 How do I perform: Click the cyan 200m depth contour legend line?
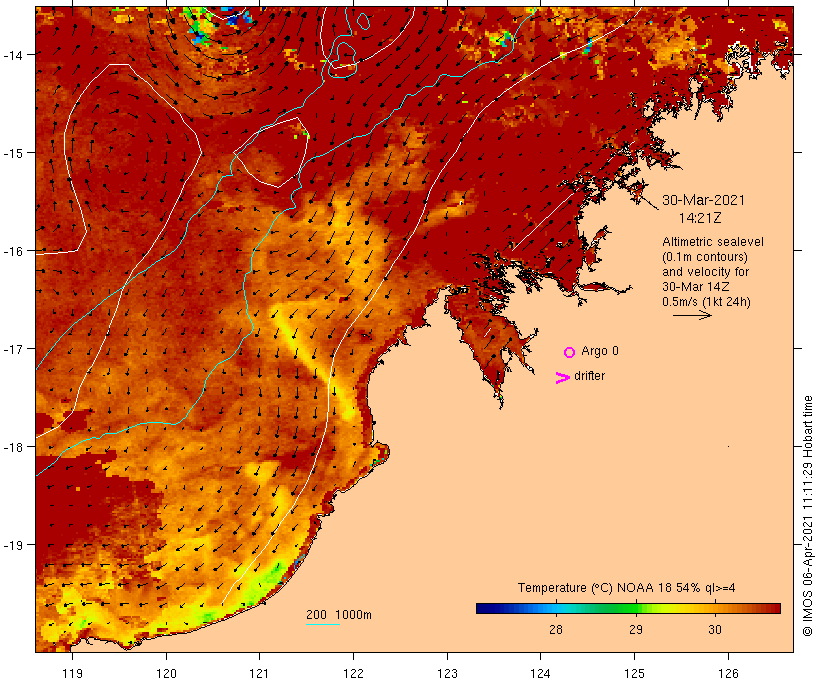323,624
